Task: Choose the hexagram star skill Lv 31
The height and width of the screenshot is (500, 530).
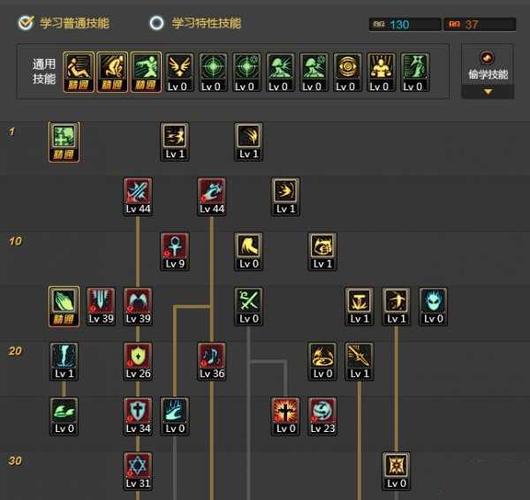Action: [138, 471]
